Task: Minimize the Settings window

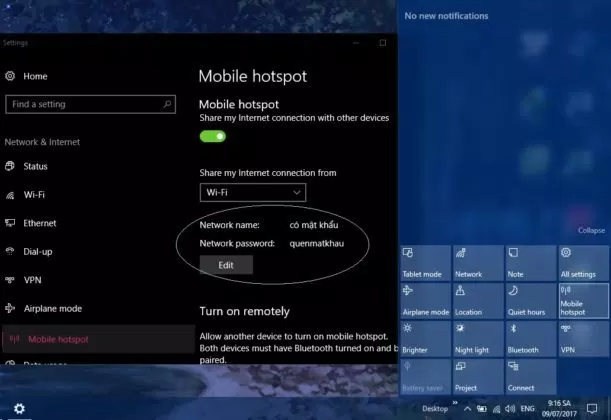Action: point(356,42)
